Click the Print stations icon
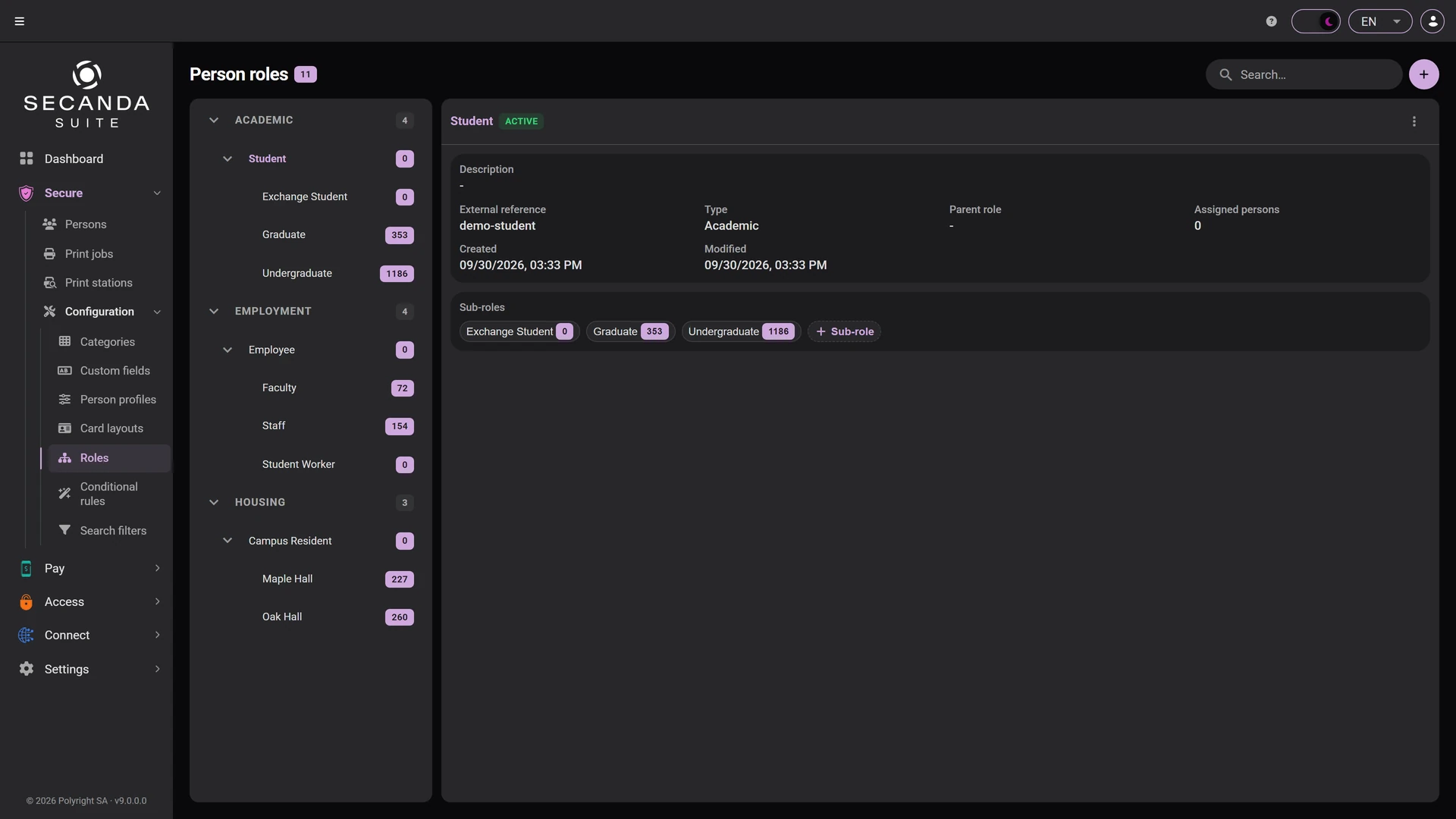 50,283
